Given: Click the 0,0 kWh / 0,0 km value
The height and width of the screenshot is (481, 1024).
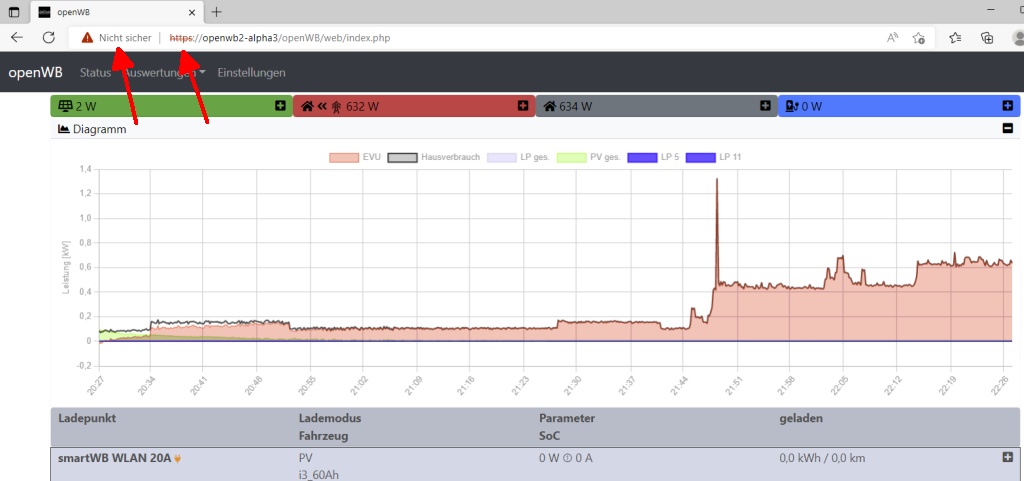Looking at the screenshot, I should (x=822, y=458).
